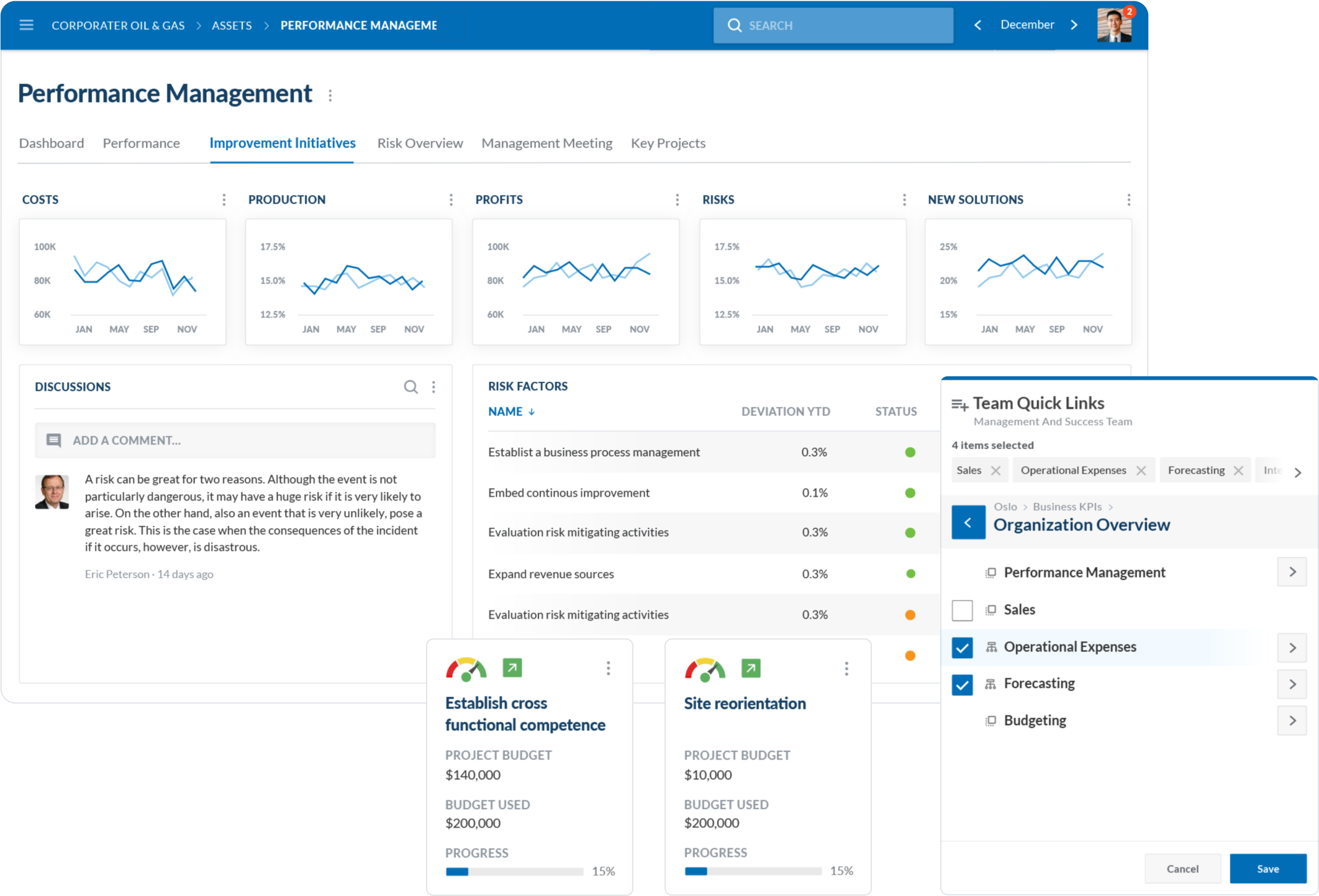Click the Save button
The height and width of the screenshot is (896, 1319).
[1267, 869]
